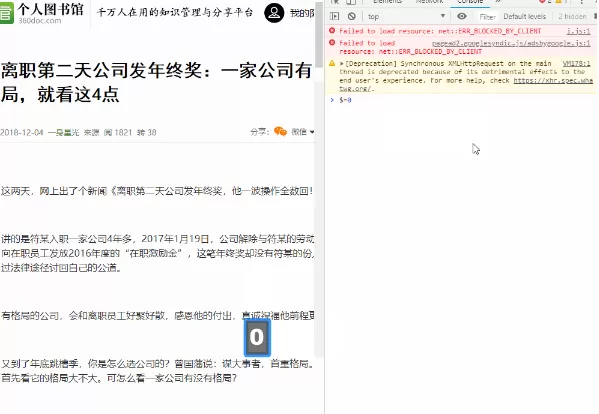Click the 我的 link beside the avatar
The image size is (599, 414).
pos(302,13)
